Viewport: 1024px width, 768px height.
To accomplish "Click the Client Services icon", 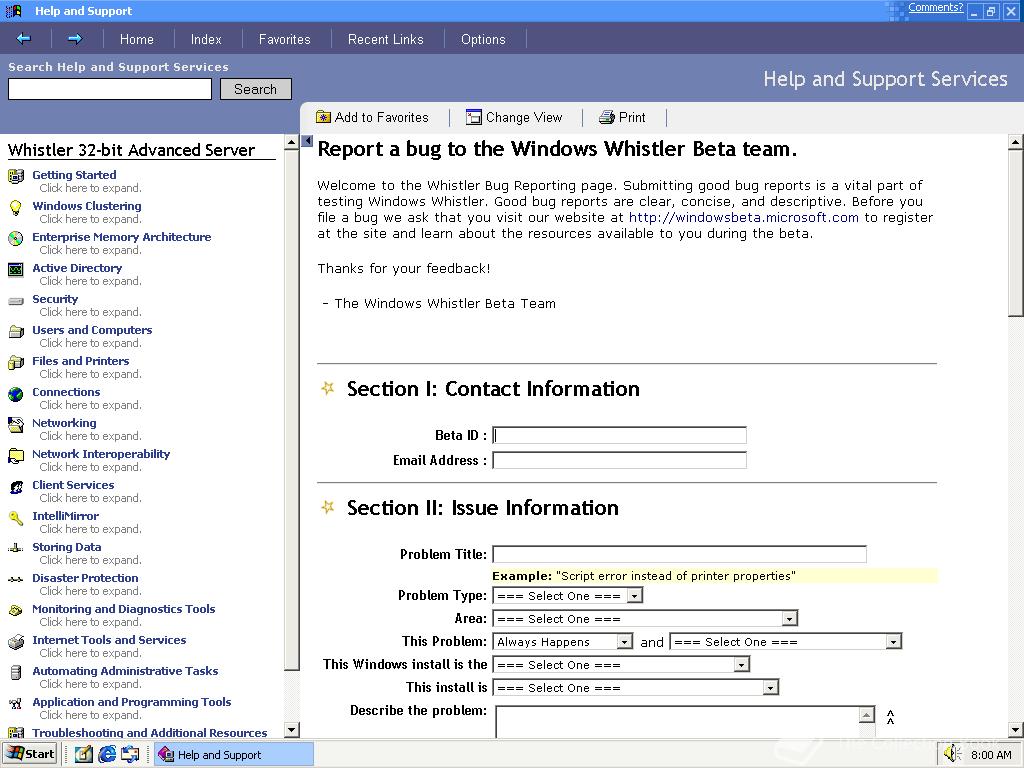I will (x=16, y=487).
